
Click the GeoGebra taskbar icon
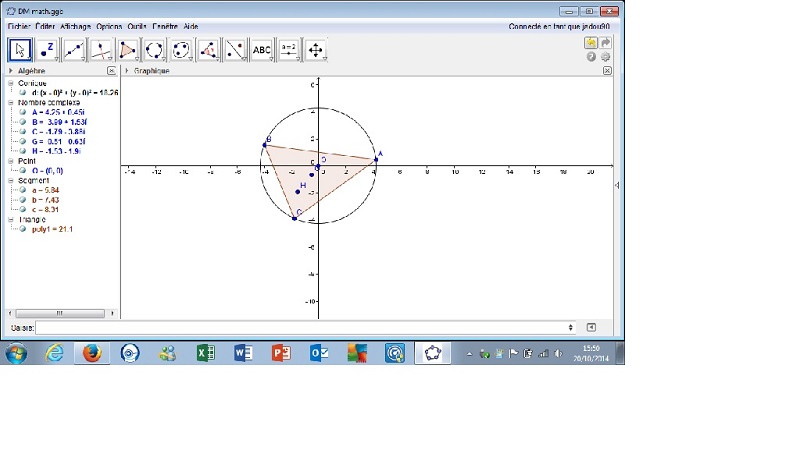[x=433, y=353]
